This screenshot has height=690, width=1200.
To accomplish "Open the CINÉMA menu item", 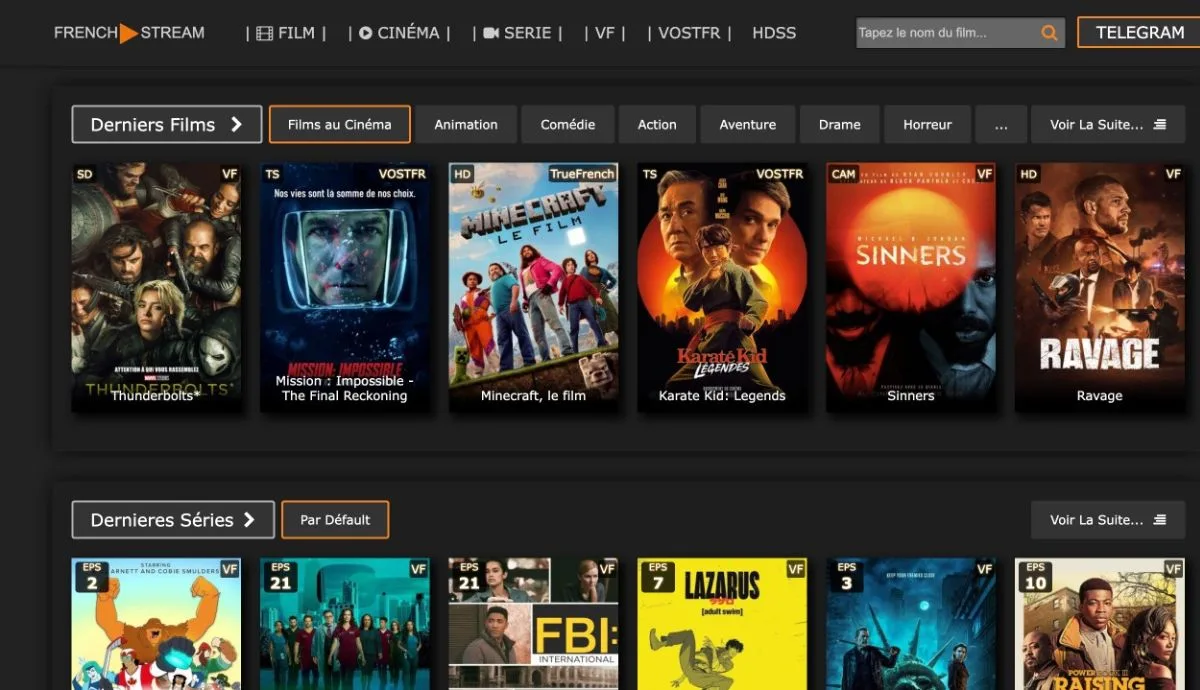I will click(399, 33).
